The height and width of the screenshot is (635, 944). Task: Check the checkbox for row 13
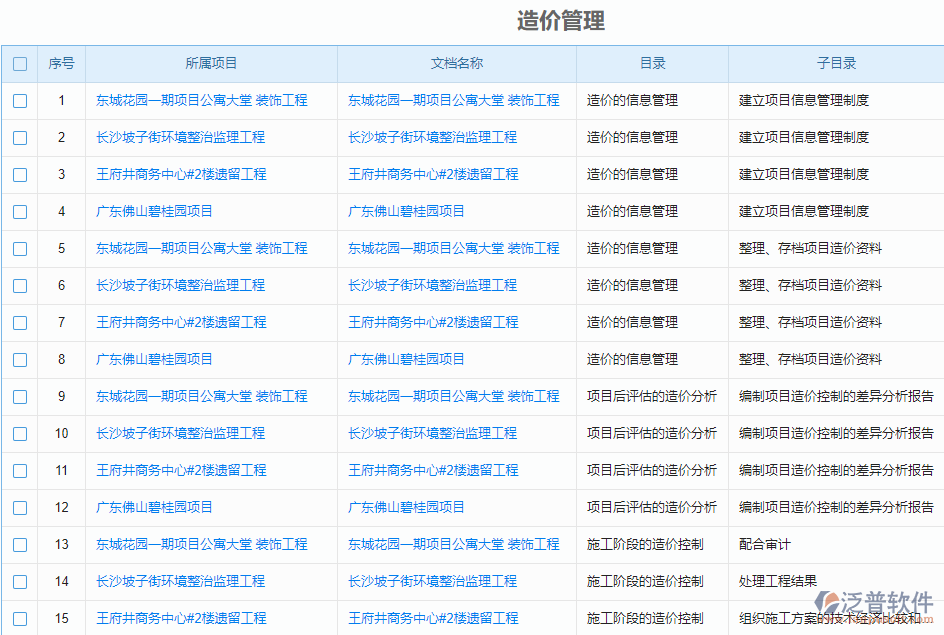(19, 545)
